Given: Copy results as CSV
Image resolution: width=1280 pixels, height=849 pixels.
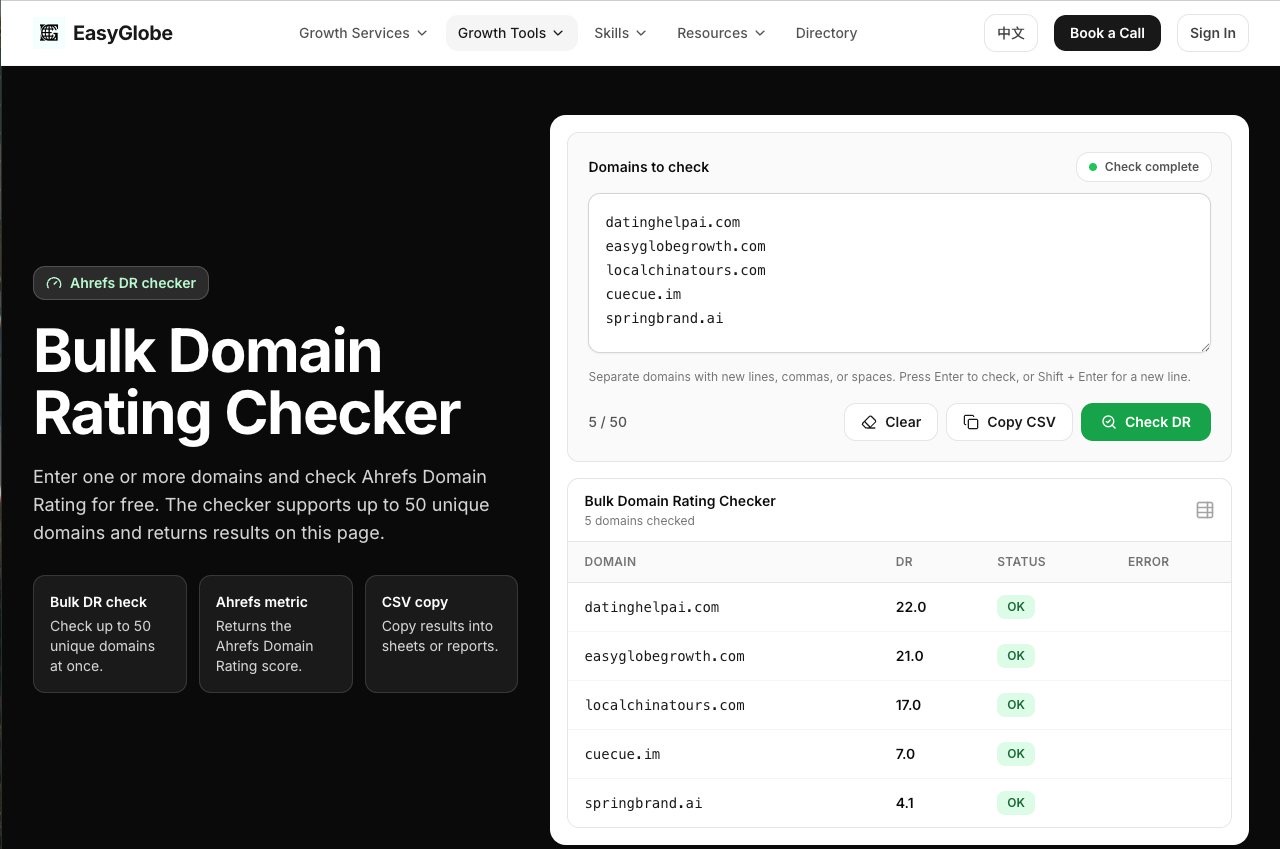Looking at the screenshot, I should pos(1009,422).
